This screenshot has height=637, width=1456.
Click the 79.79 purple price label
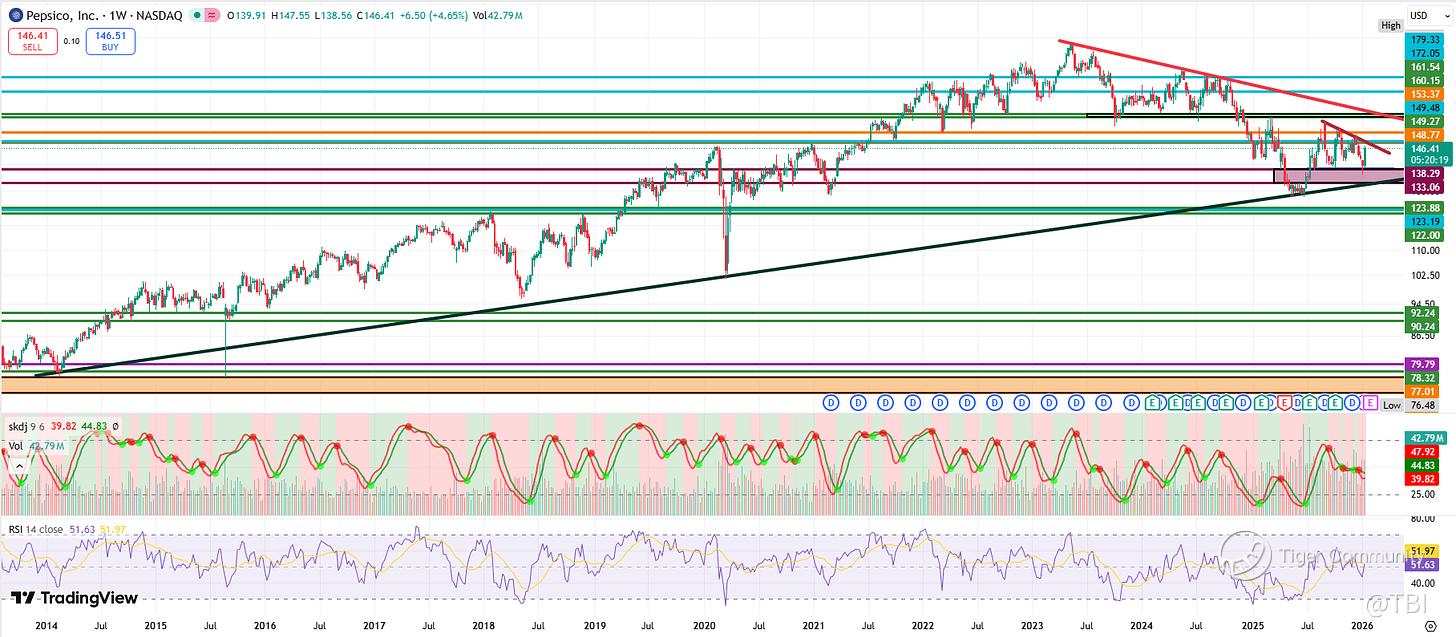tap(1424, 364)
